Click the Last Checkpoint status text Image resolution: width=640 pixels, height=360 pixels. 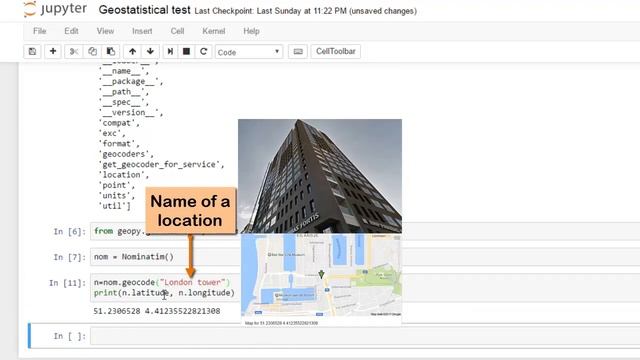point(306,11)
